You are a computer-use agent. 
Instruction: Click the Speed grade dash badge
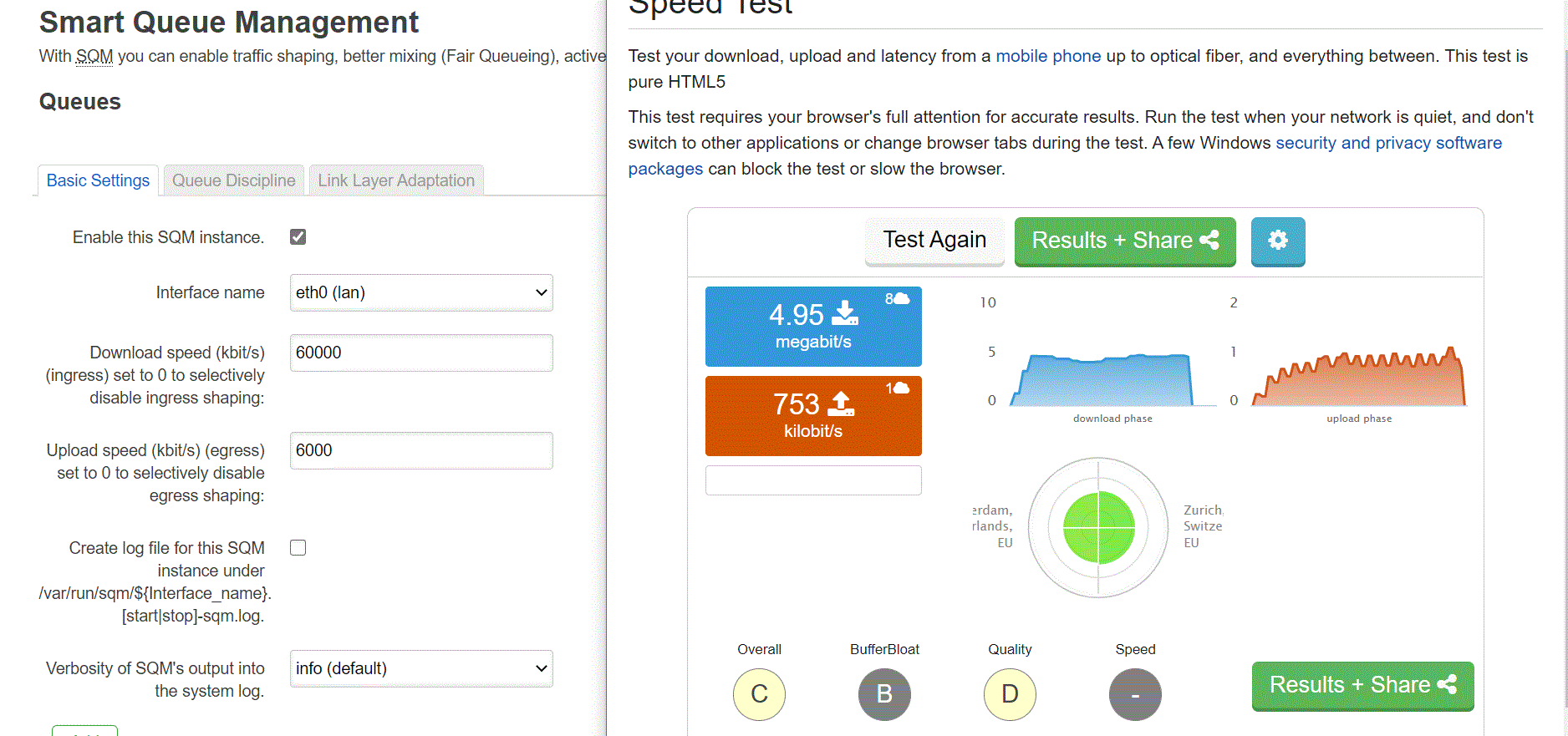[x=1135, y=694]
